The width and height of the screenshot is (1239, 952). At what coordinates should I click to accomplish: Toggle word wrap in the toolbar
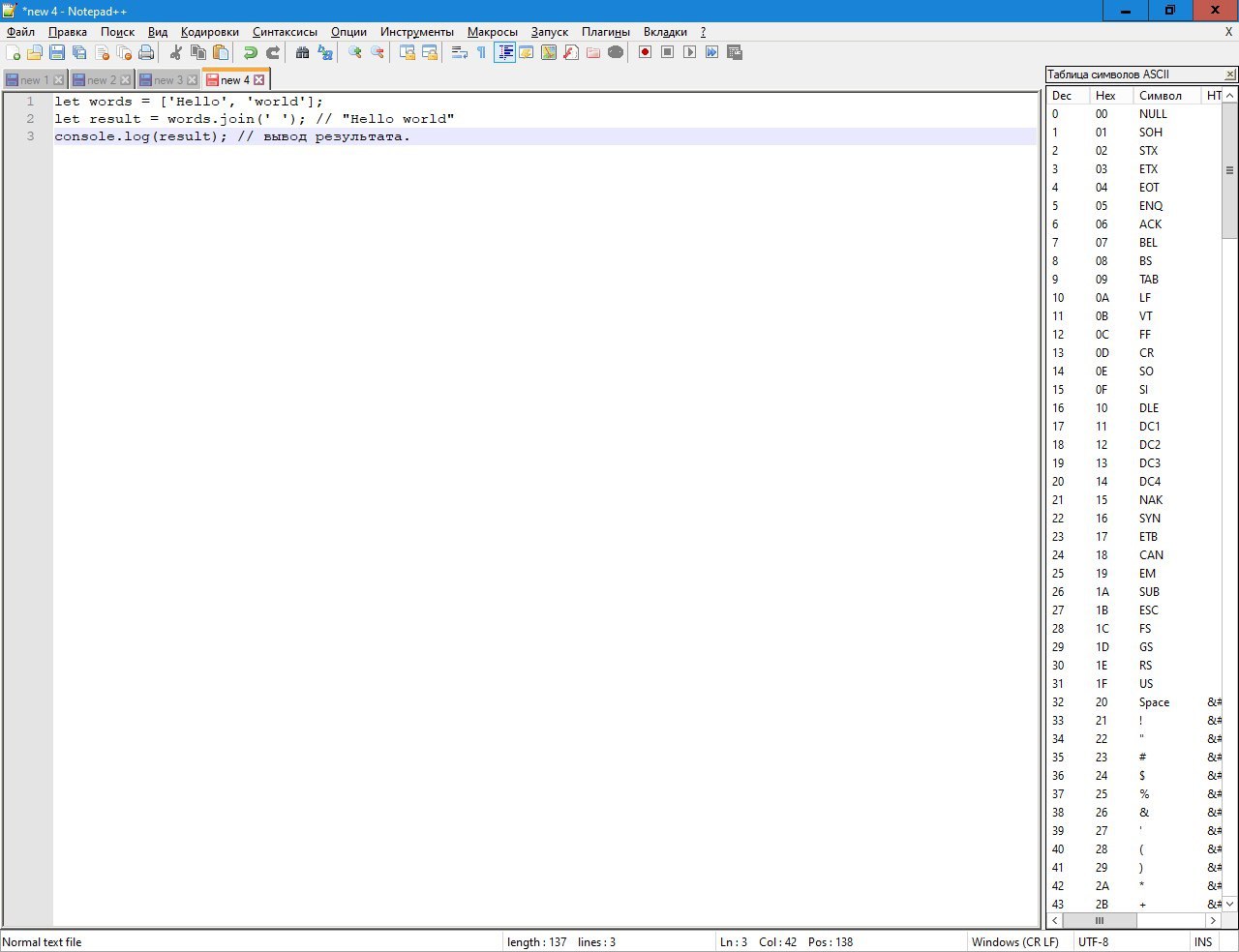coord(460,52)
